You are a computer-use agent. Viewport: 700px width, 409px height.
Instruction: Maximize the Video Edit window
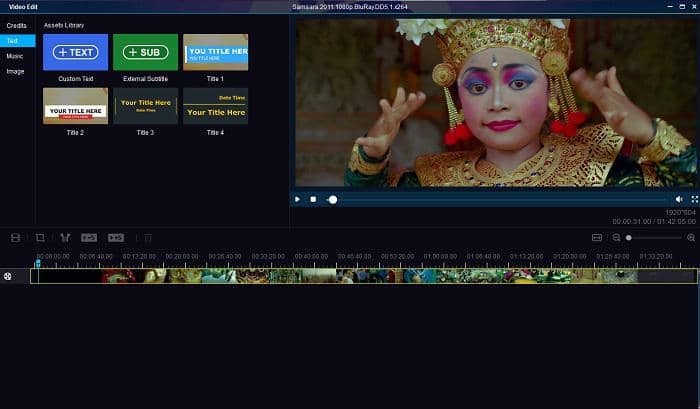tap(682, 7)
